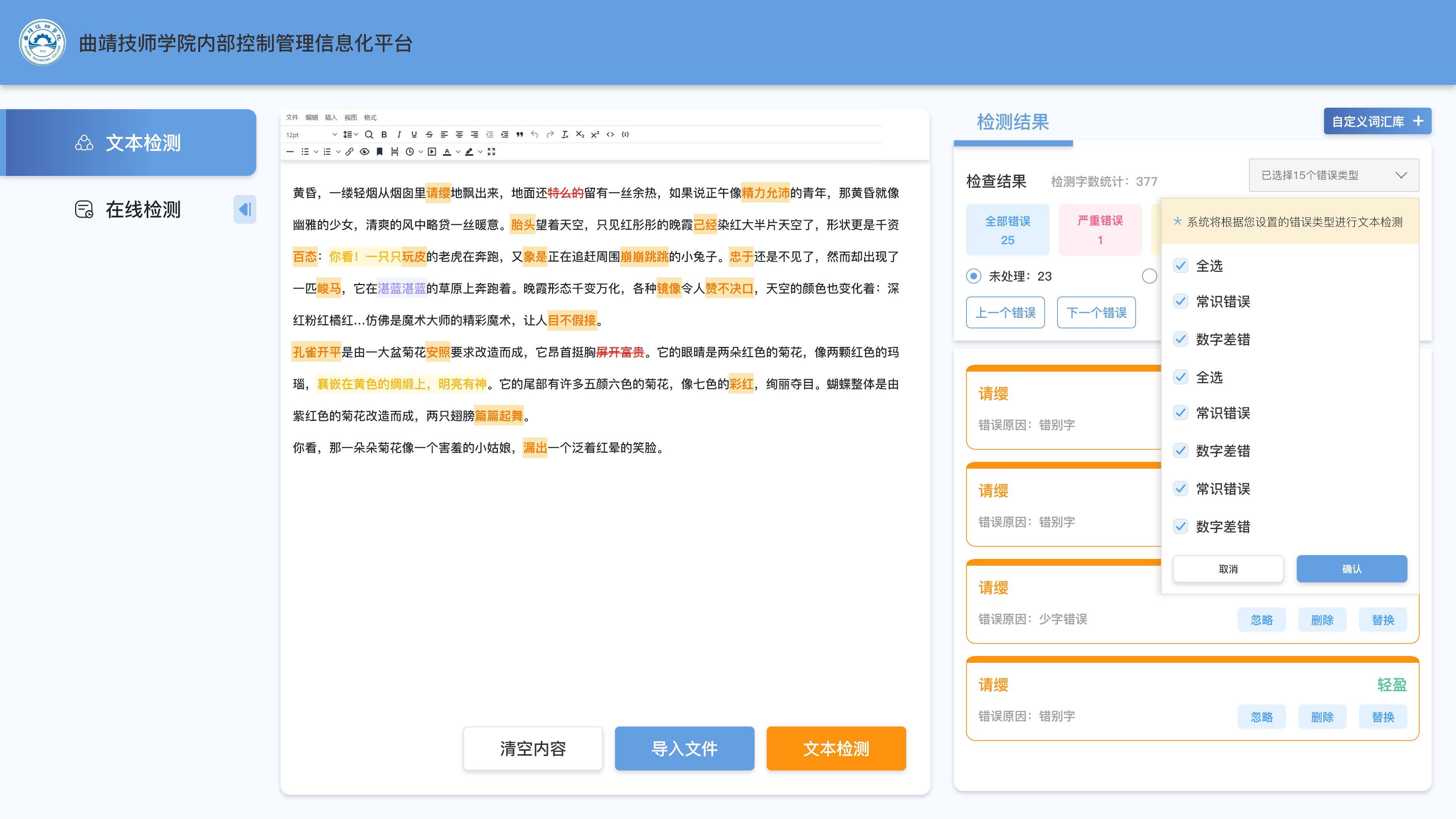Uncheck the first 全选 checkbox
The image size is (1456, 819).
pyautogui.click(x=1180, y=266)
